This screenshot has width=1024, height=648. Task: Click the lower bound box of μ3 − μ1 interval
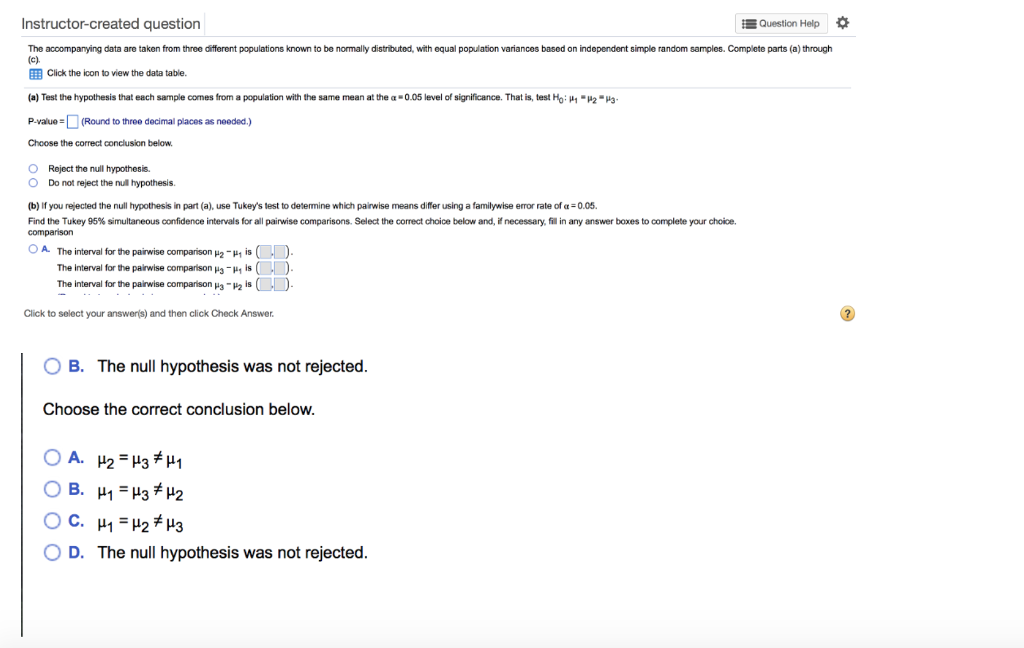265,267
